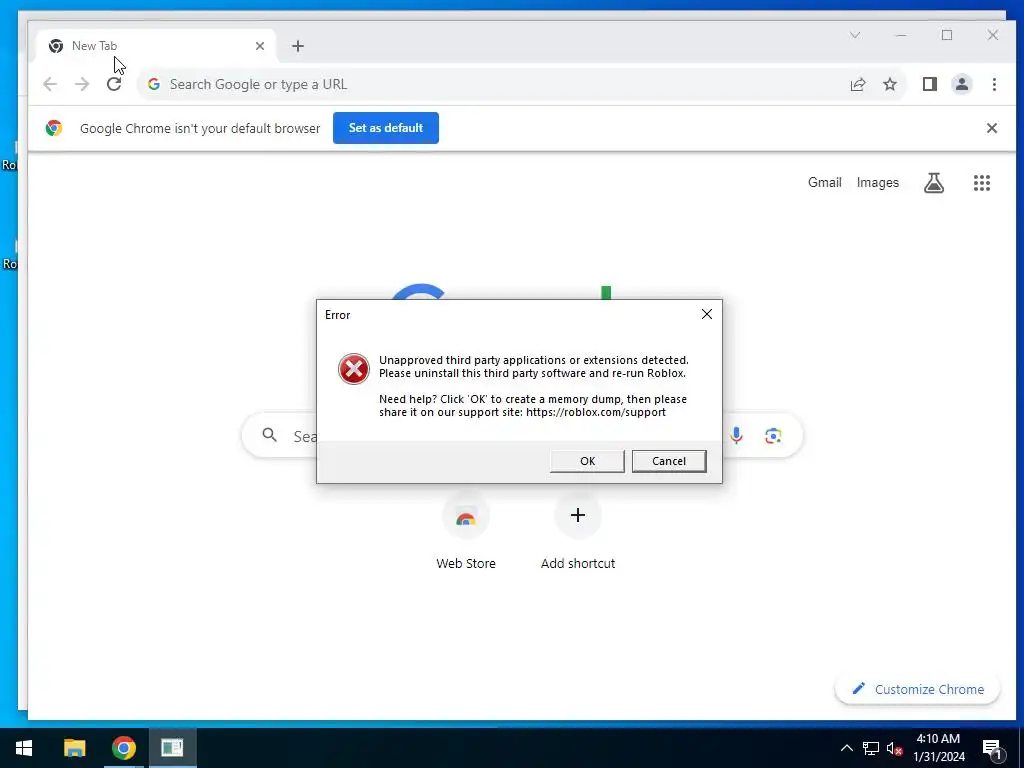Close the New Tab tab
This screenshot has height=768, width=1024.
[x=260, y=46]
